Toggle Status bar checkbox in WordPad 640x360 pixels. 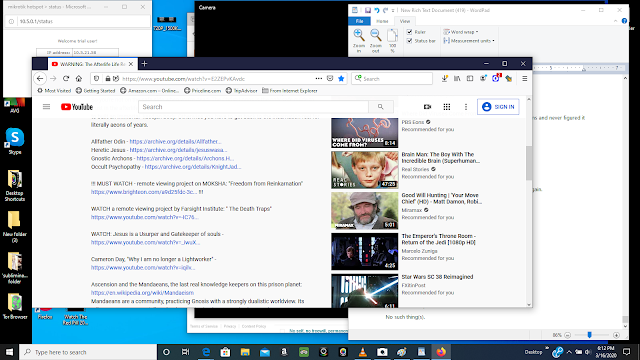pyautogui.click(x=409, y=41)
